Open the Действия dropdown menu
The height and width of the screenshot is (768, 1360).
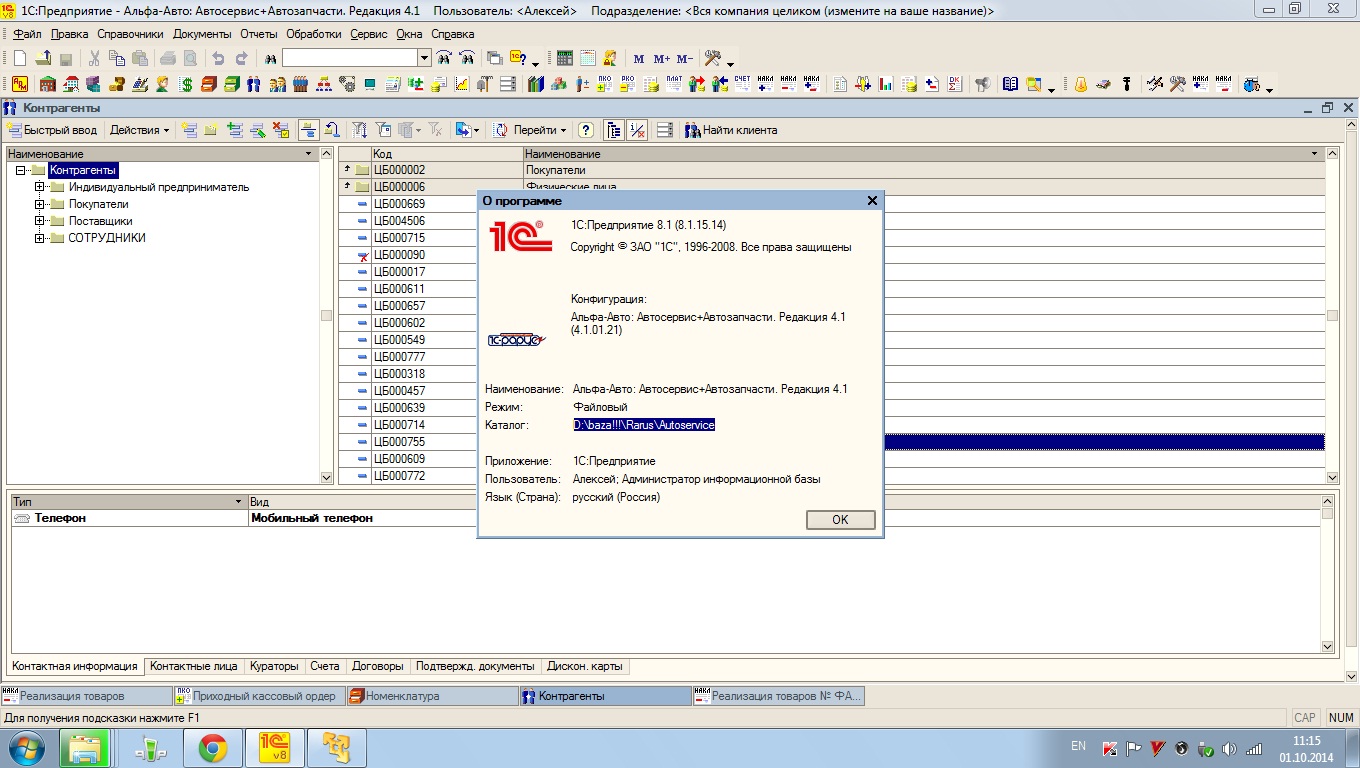(139, 130)
